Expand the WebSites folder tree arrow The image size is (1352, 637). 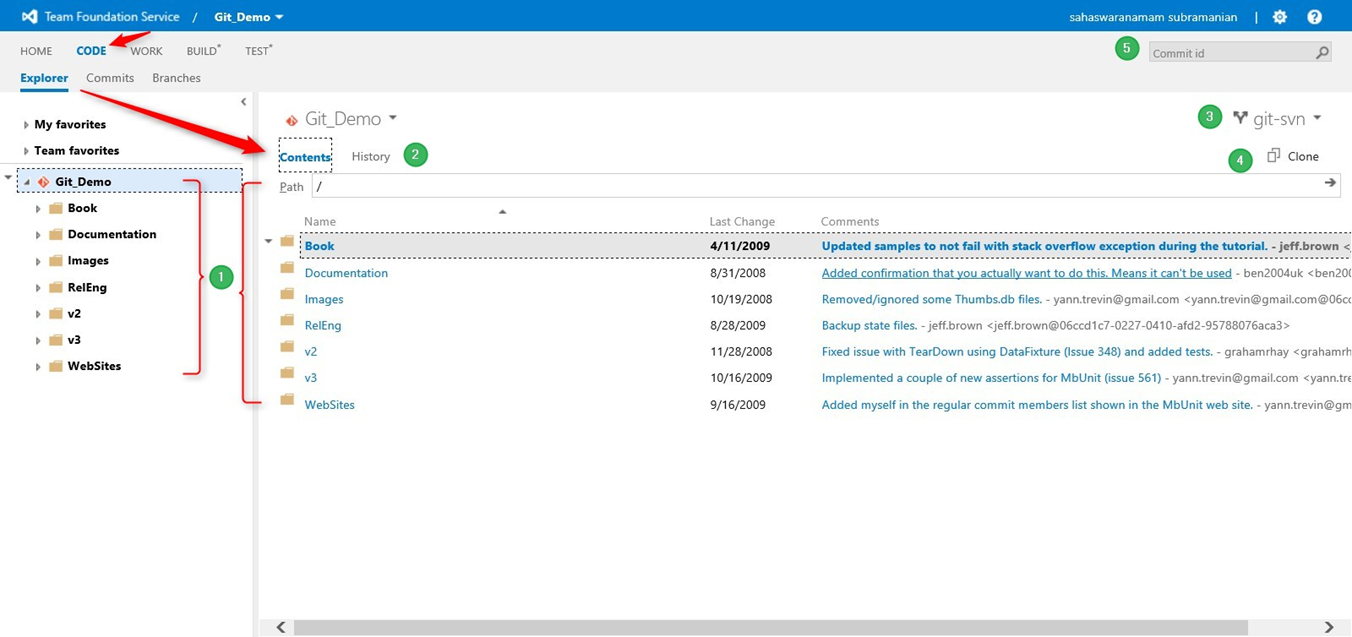click(38, 367)
